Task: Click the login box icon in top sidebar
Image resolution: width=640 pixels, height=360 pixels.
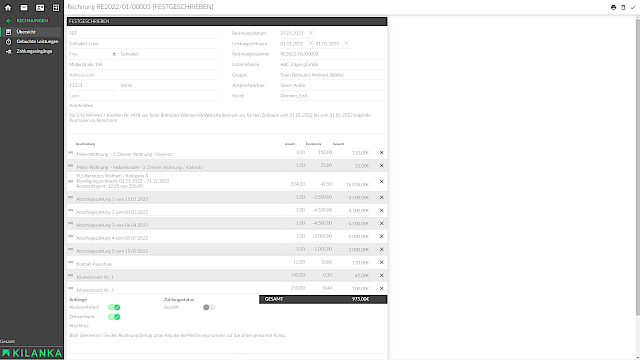Action: coord(56,7)
